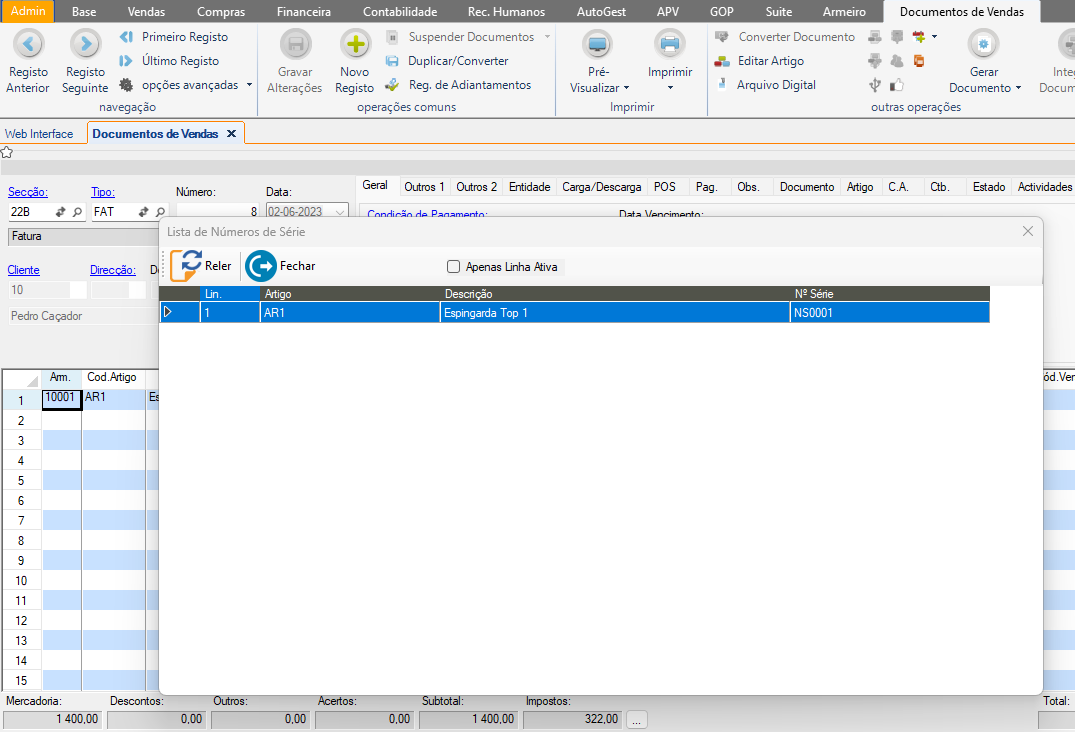Enable the Apenas Linha Ativa checkbox
The image size is (1075, 732).
(x=453, y=267)
